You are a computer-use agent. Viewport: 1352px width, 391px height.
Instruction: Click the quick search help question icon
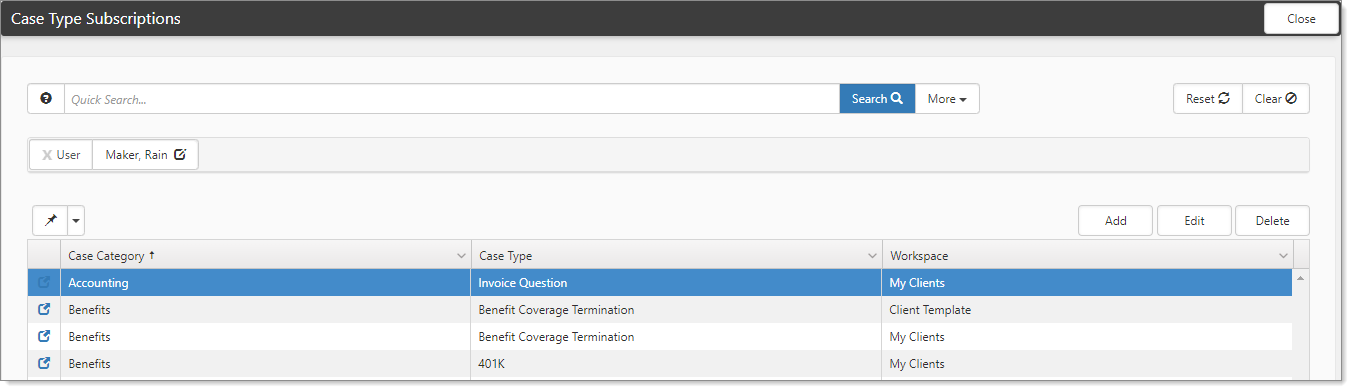tap(46, 99)
